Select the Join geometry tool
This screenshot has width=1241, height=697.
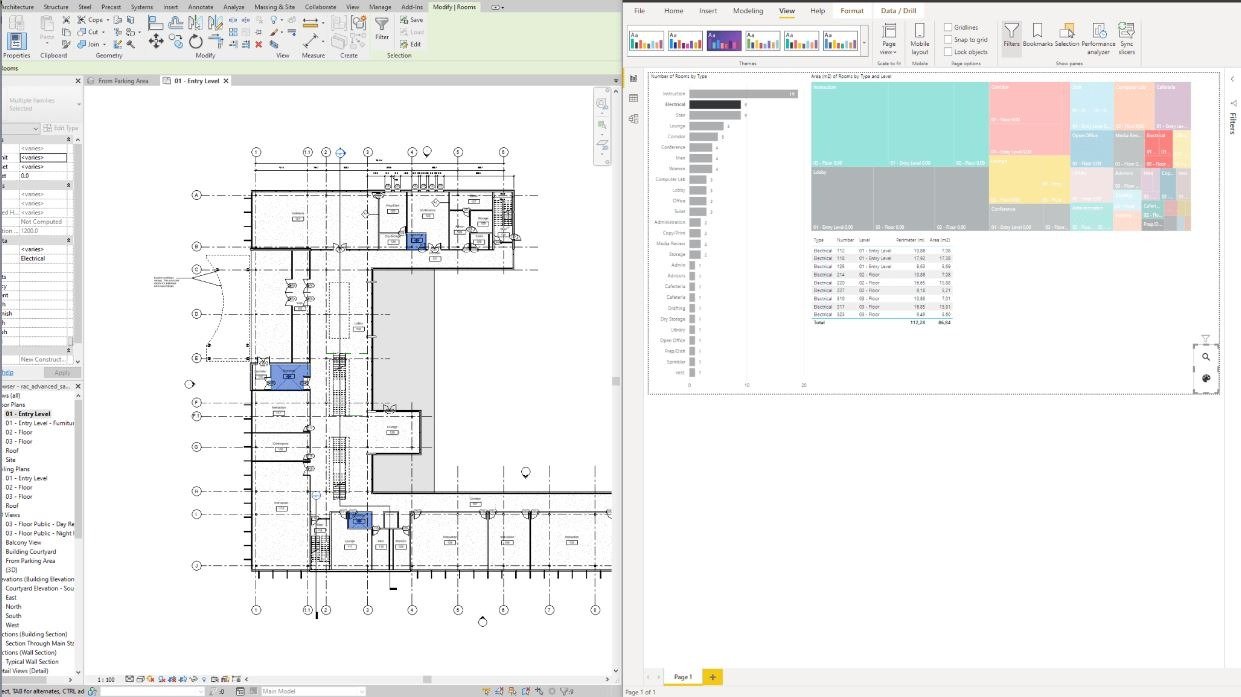[91, 44]
